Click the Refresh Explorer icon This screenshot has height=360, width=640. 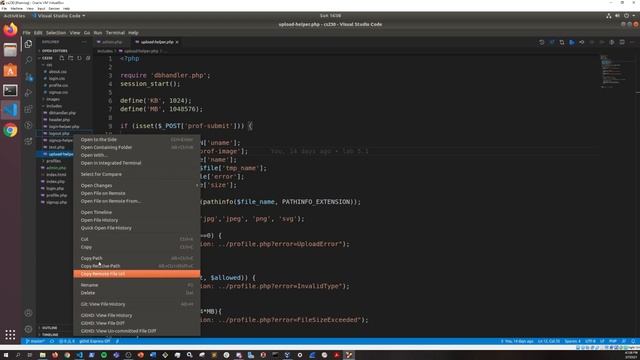[80, 58]
